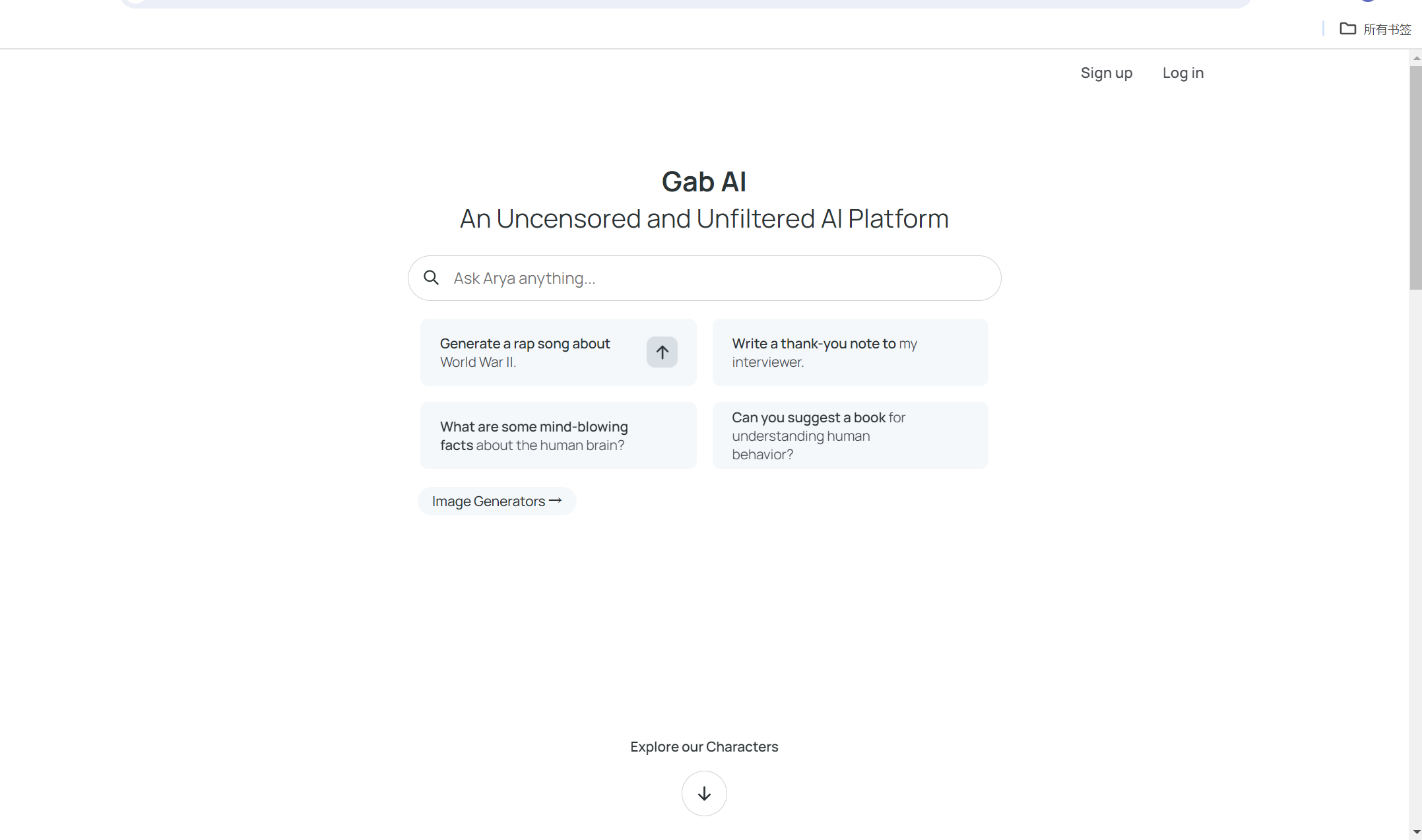Click the Ask Arya anything input field
Viewport: 1422px width, 840px height.
point(719,278)
